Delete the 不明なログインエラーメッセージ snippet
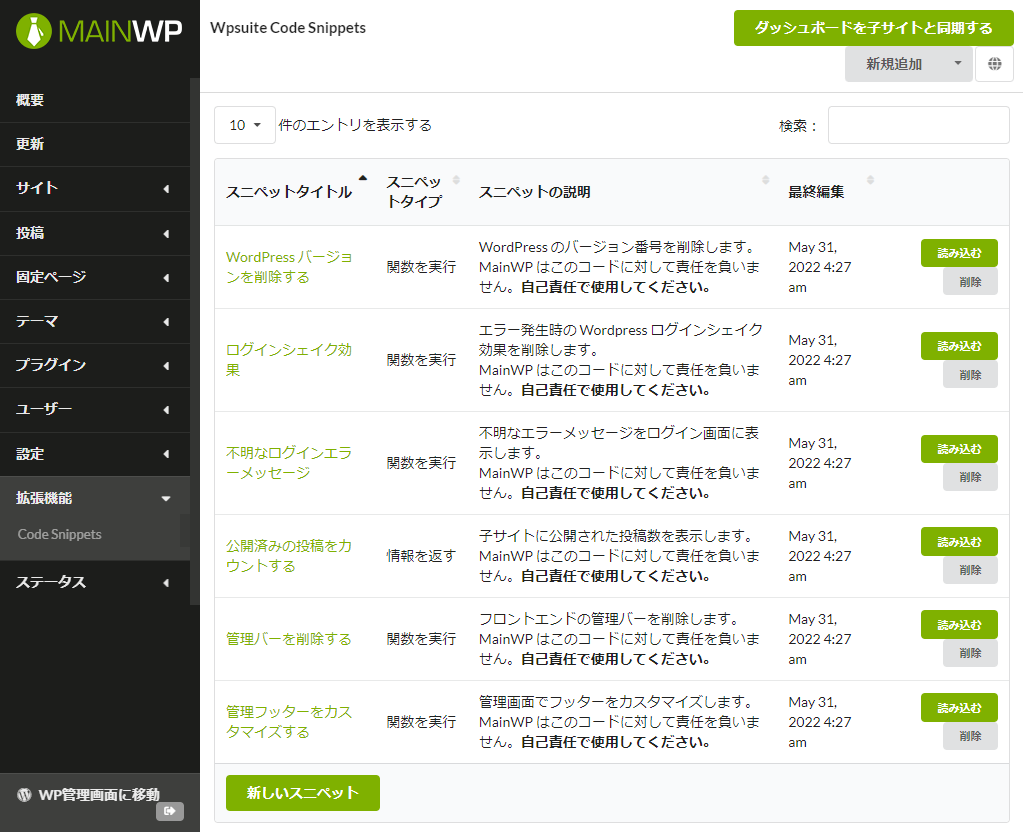This screenshot has width=1023, height=832. click(970, 477)
